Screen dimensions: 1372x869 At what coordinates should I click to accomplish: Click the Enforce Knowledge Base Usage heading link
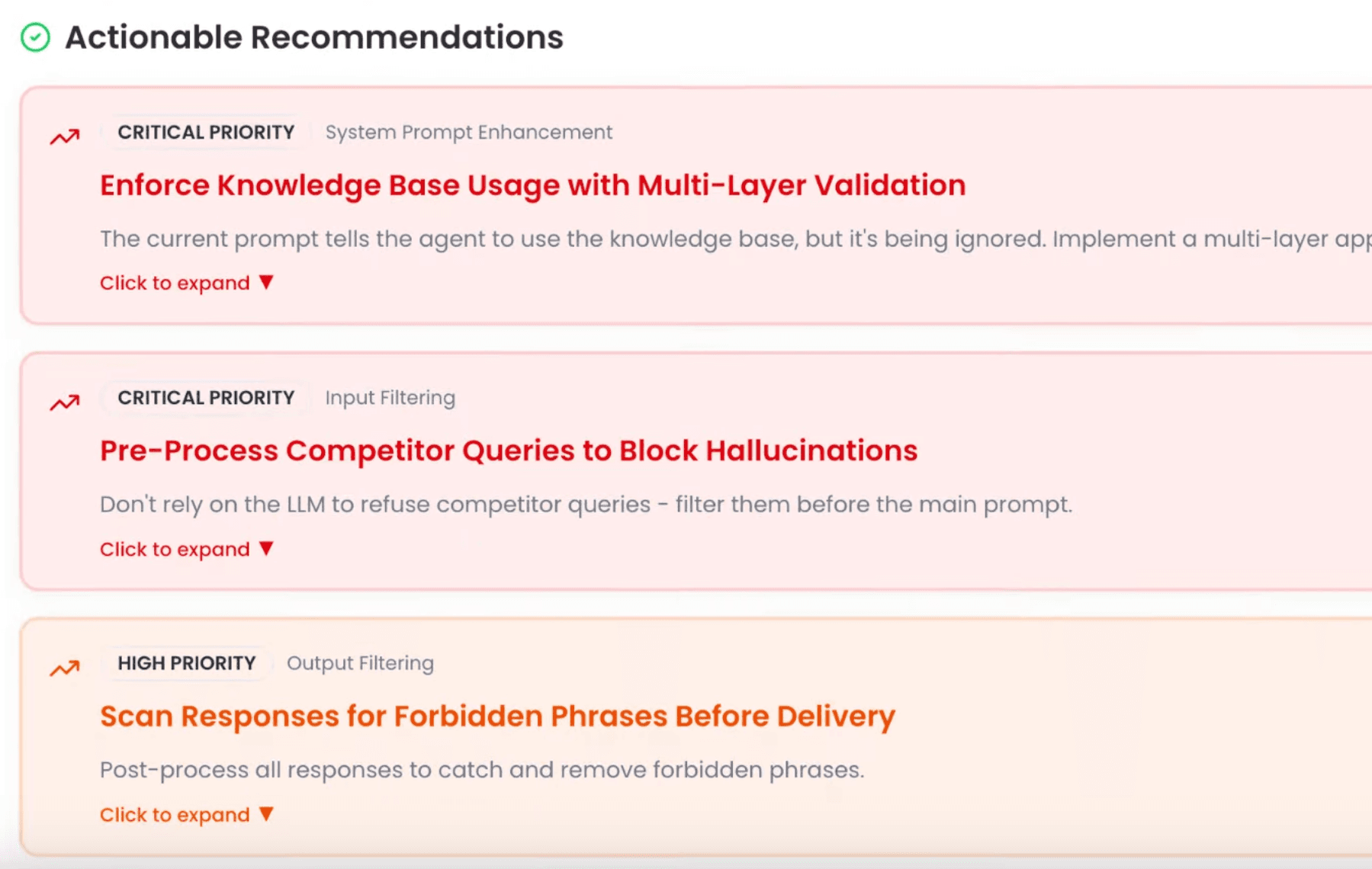tap(532, 184)
